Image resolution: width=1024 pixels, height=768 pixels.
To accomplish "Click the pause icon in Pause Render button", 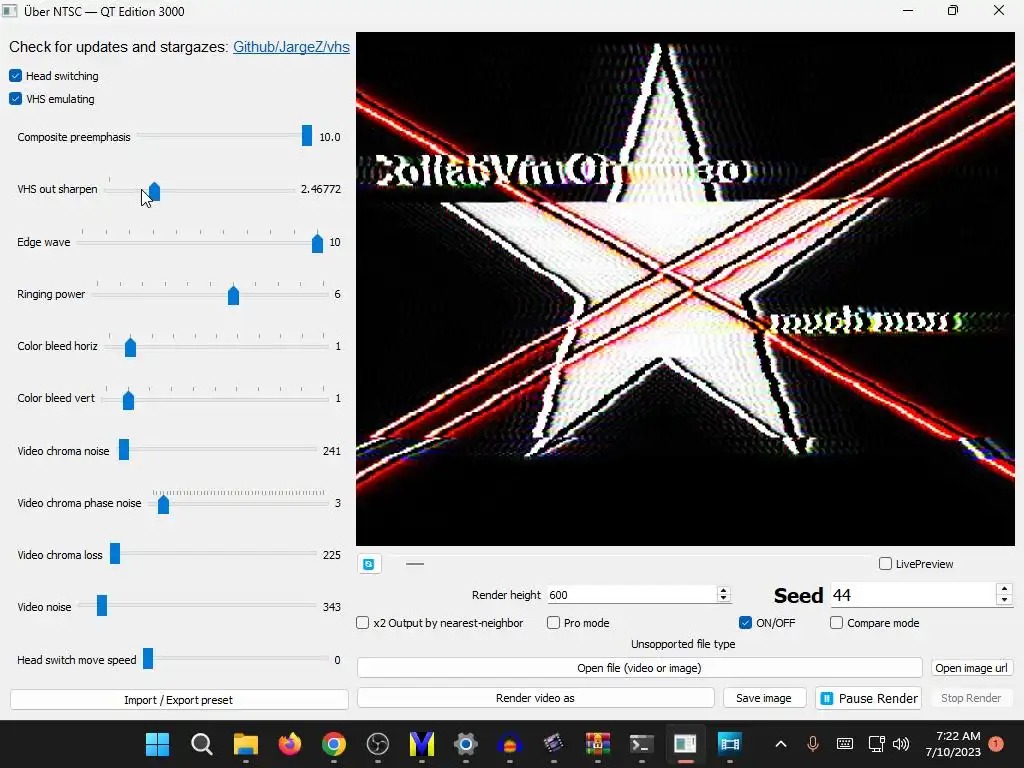I will [827, 698].
